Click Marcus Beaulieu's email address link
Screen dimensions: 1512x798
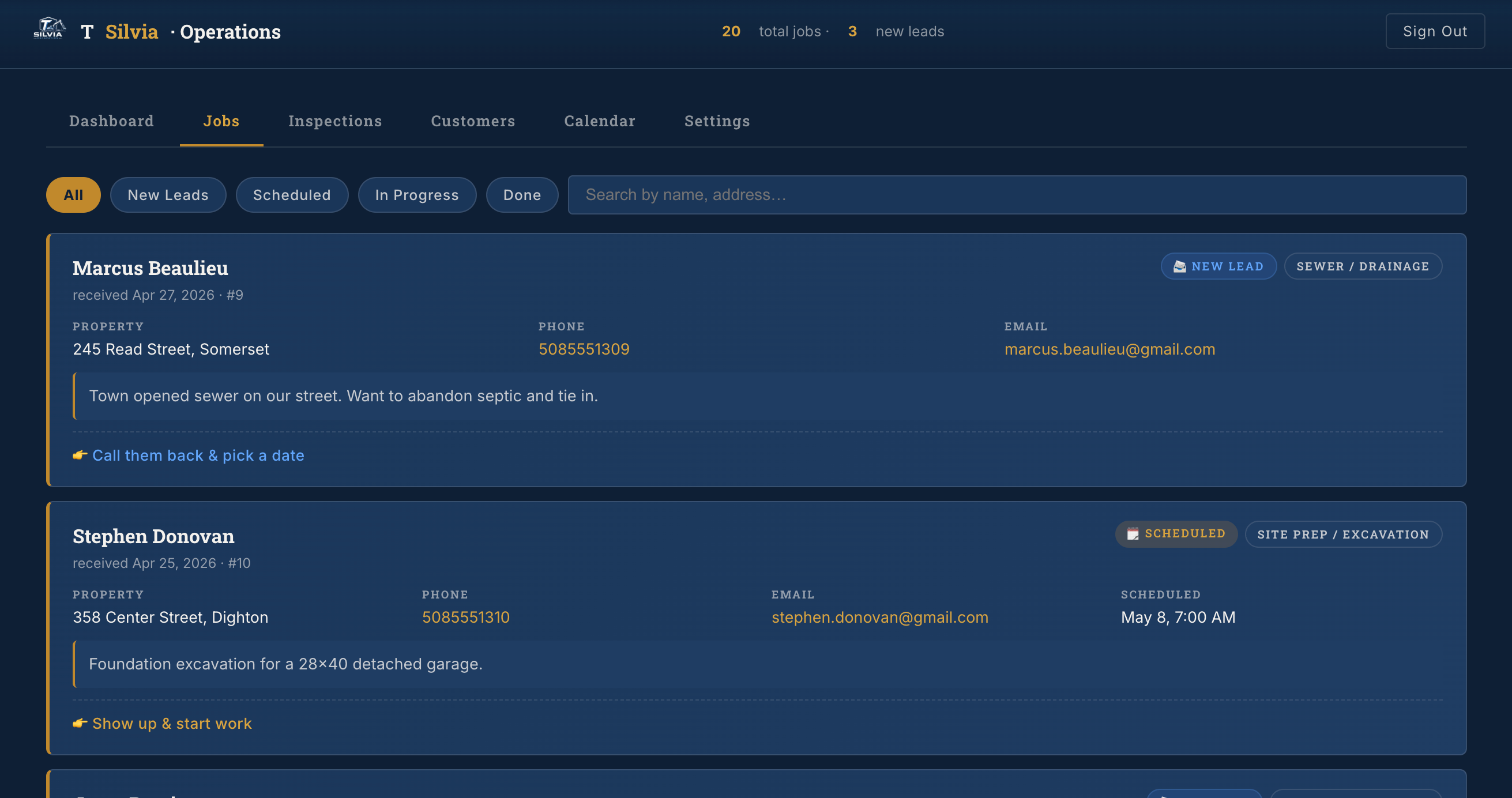click(1109, 349)
